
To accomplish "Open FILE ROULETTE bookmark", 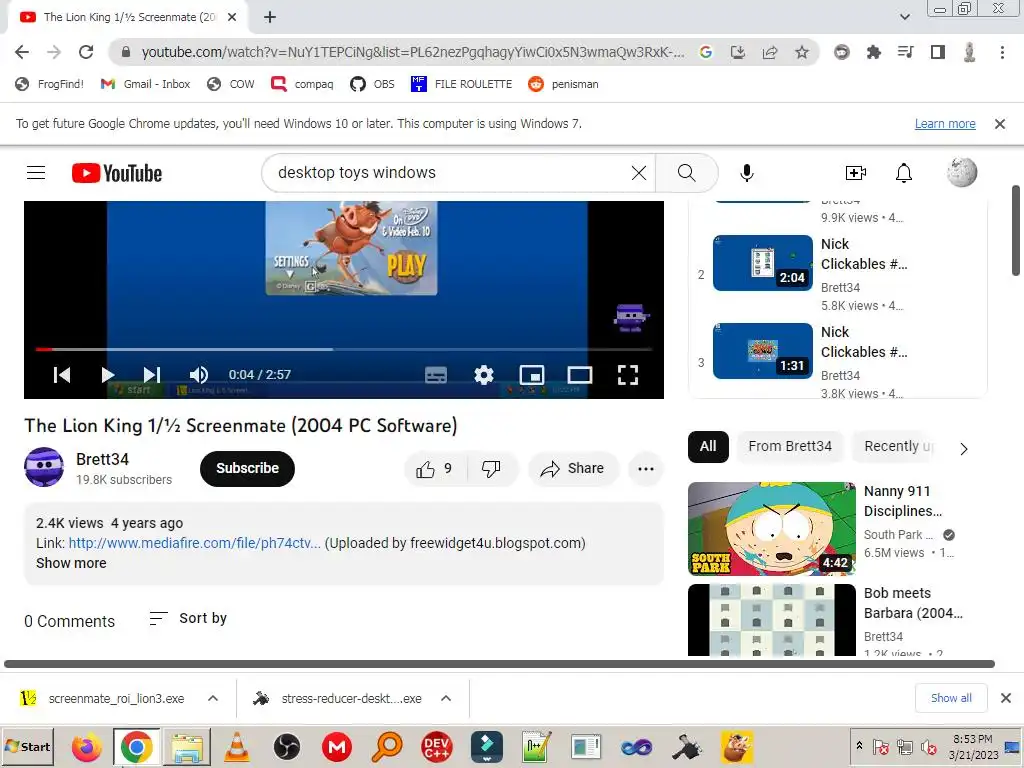I will 461,84.
